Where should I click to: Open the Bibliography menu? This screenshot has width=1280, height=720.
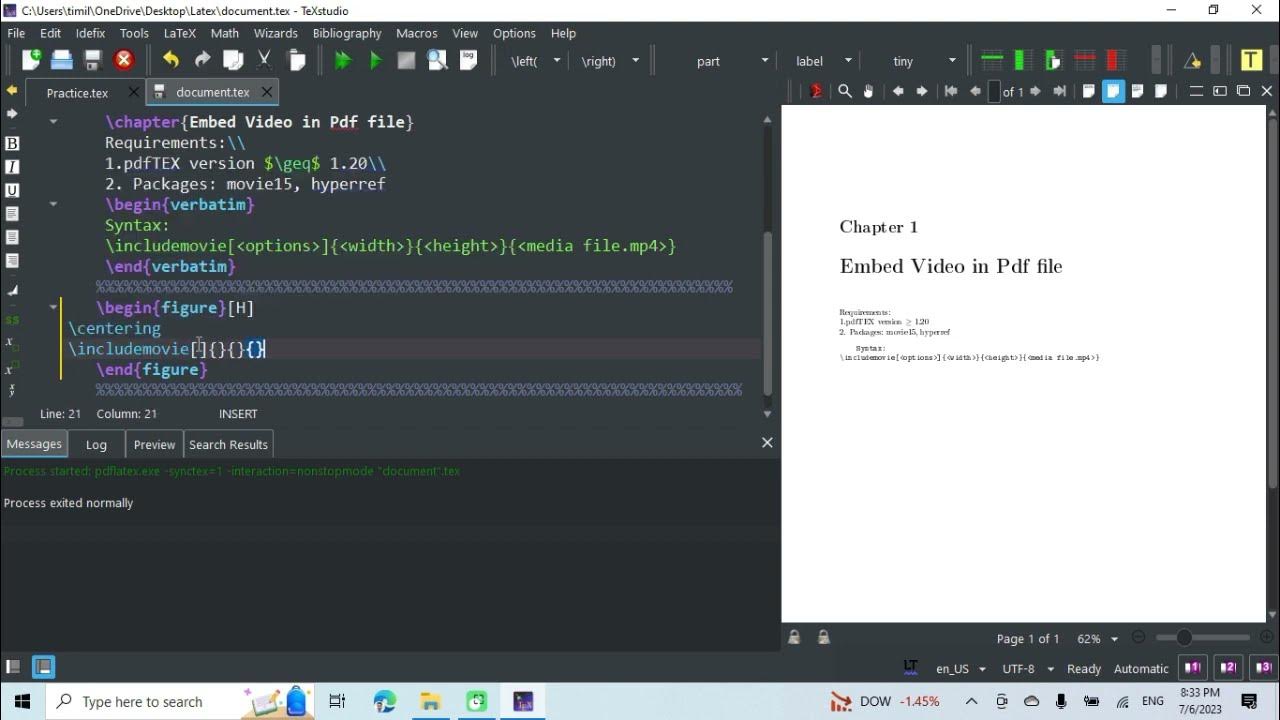tap(347, 33)
